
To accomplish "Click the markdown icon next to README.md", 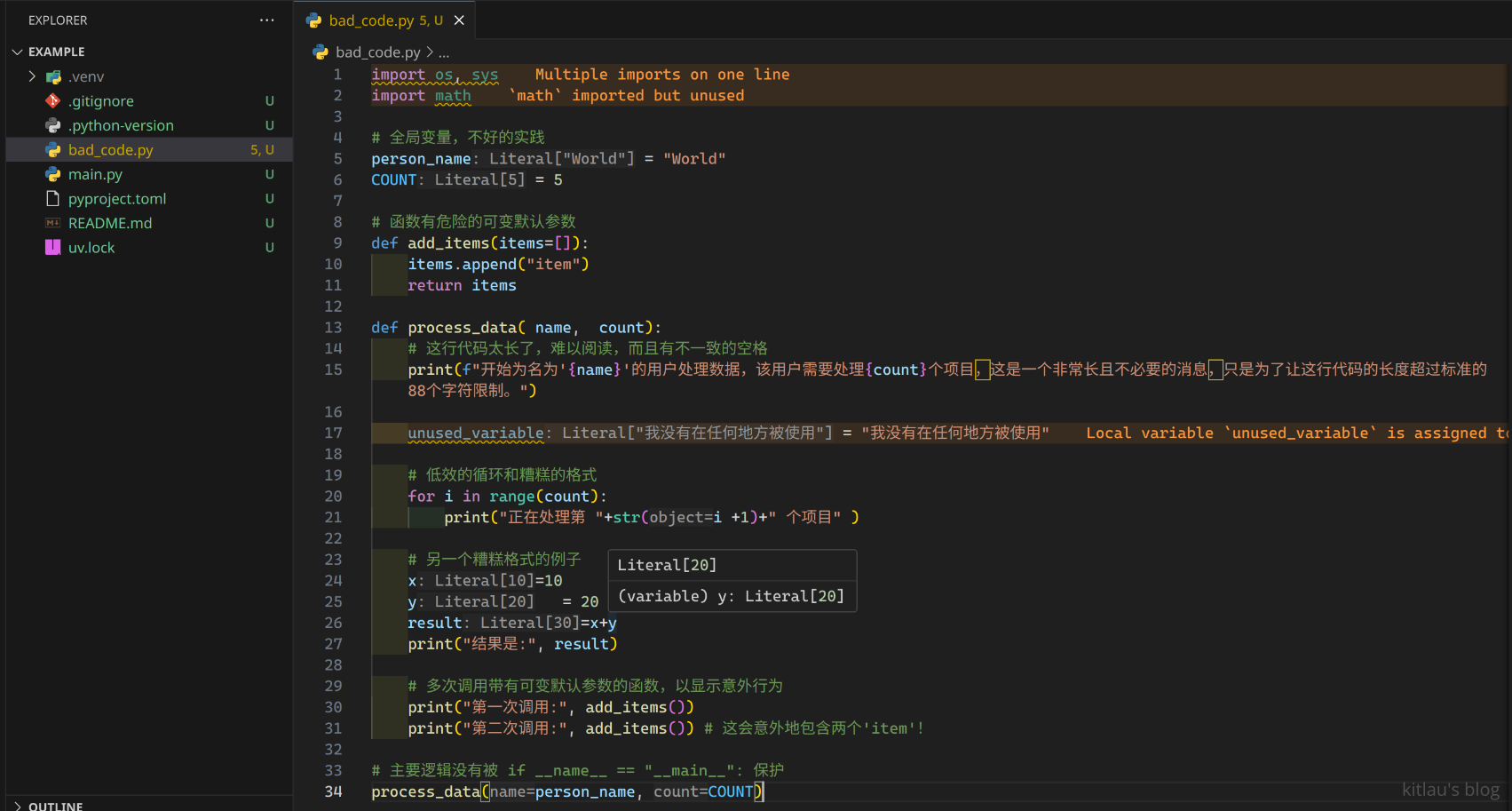I will coord(53,223).
